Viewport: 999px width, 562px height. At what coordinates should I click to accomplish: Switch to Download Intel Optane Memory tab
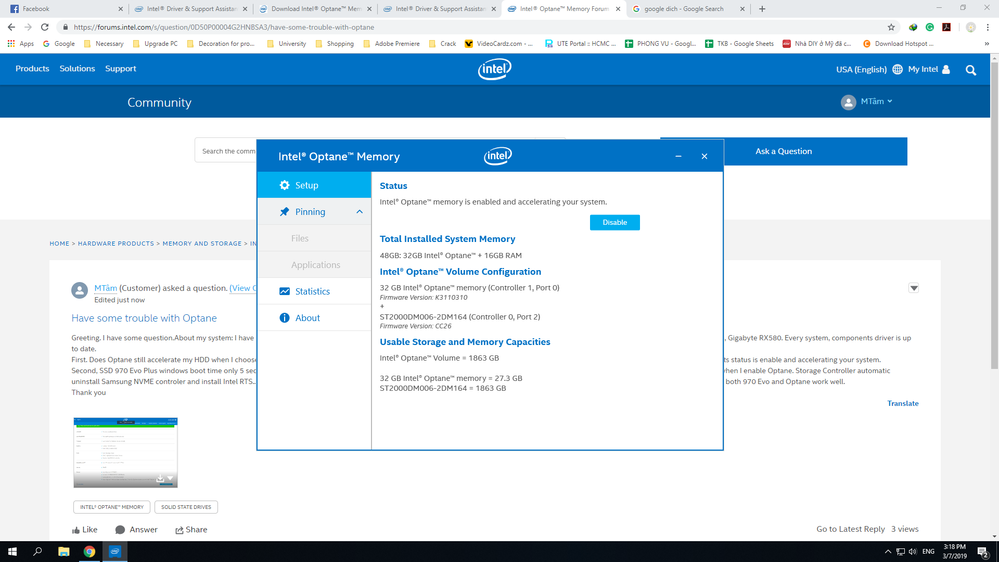click(315, 9)
